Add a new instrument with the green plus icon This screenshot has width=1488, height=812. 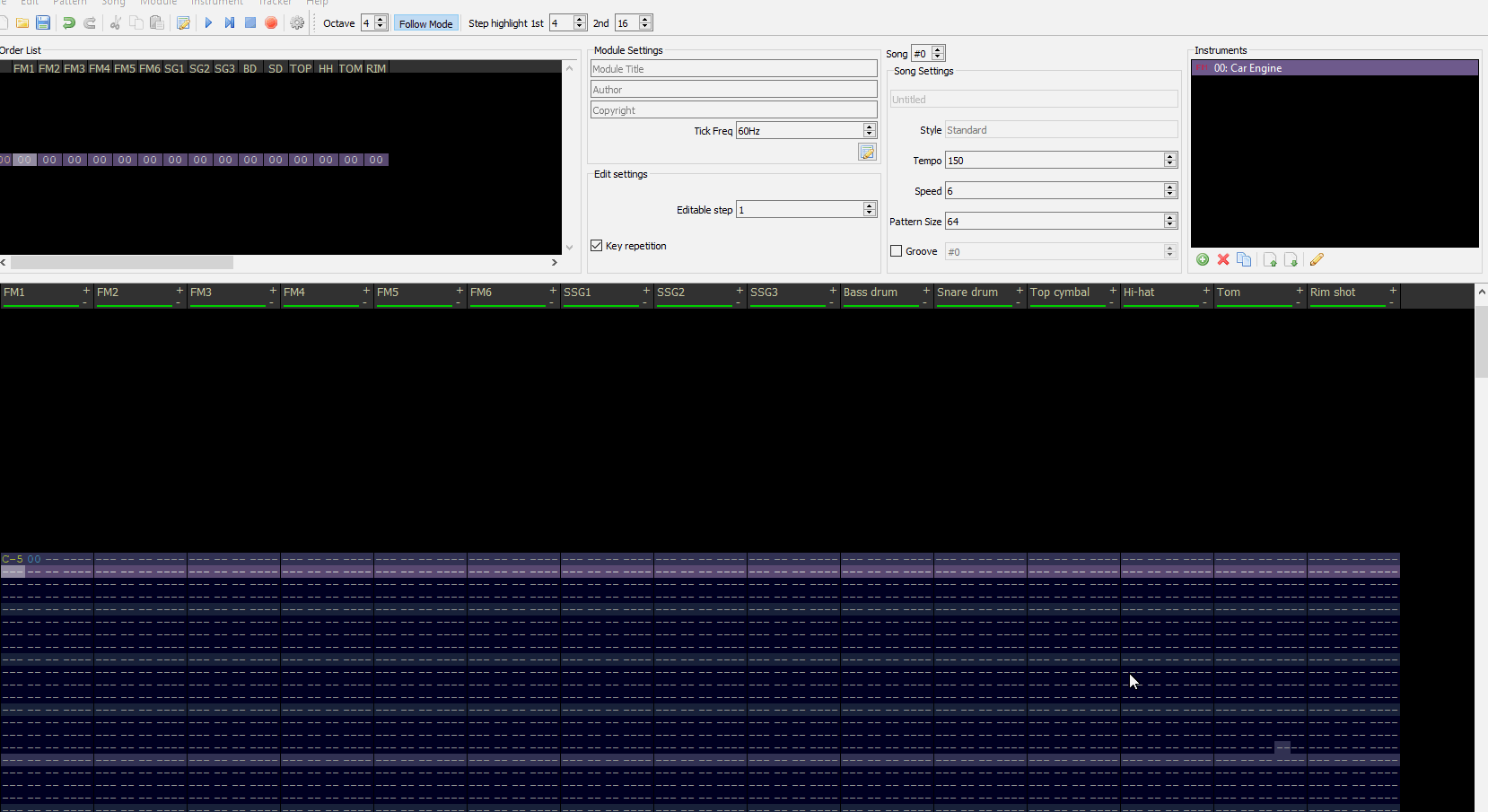[1203, 259]
